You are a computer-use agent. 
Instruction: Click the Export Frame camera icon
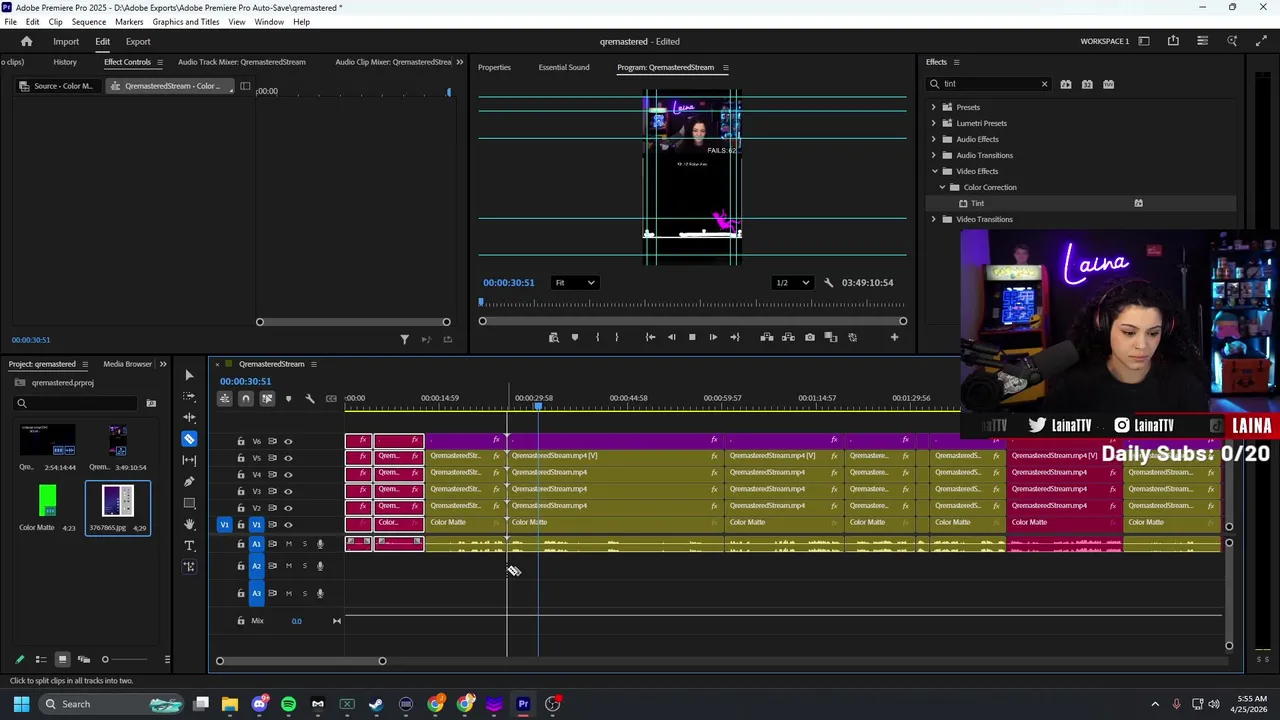810,337
